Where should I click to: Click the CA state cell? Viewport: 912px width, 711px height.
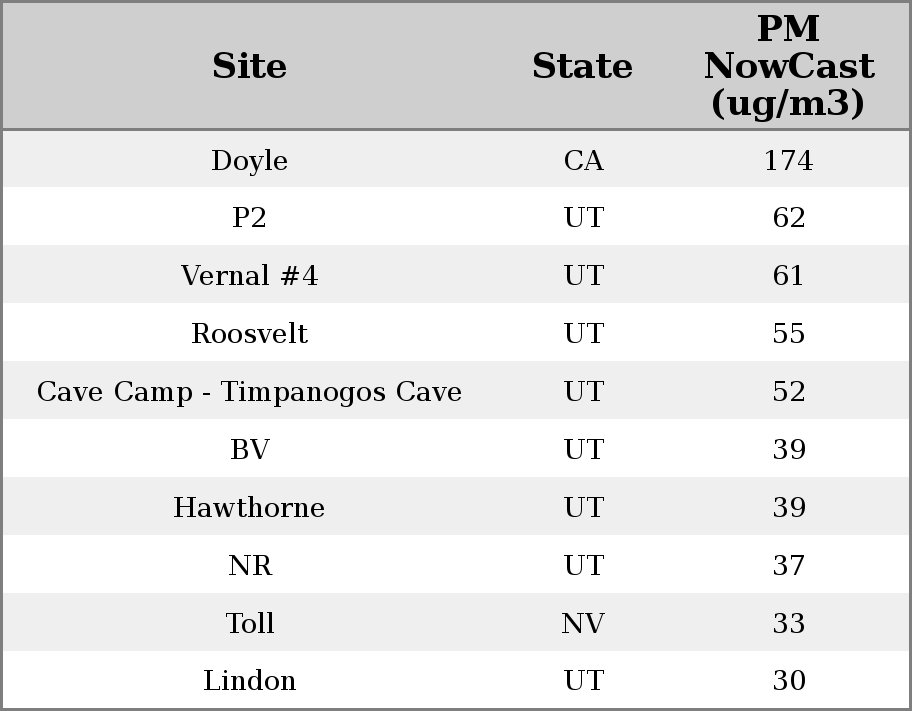(583, 161)
